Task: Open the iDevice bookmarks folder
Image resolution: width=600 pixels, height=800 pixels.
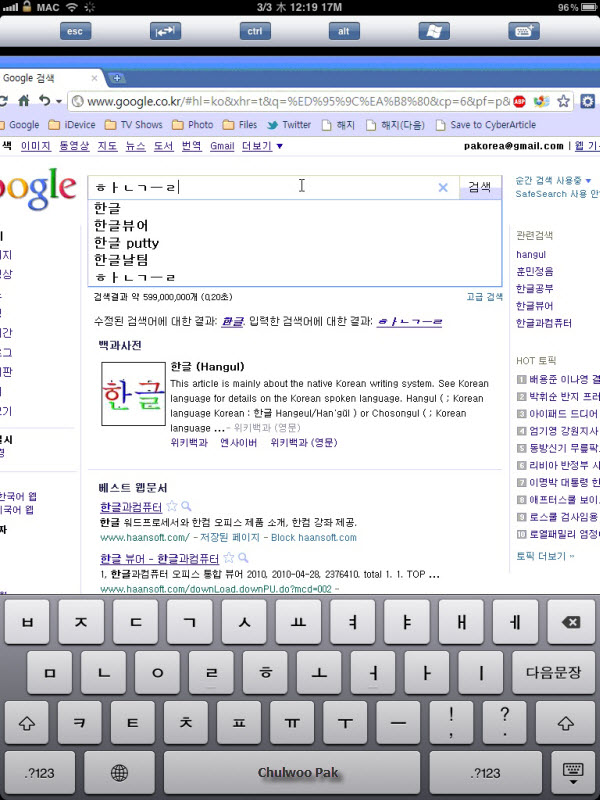Action: pos(71,125)
